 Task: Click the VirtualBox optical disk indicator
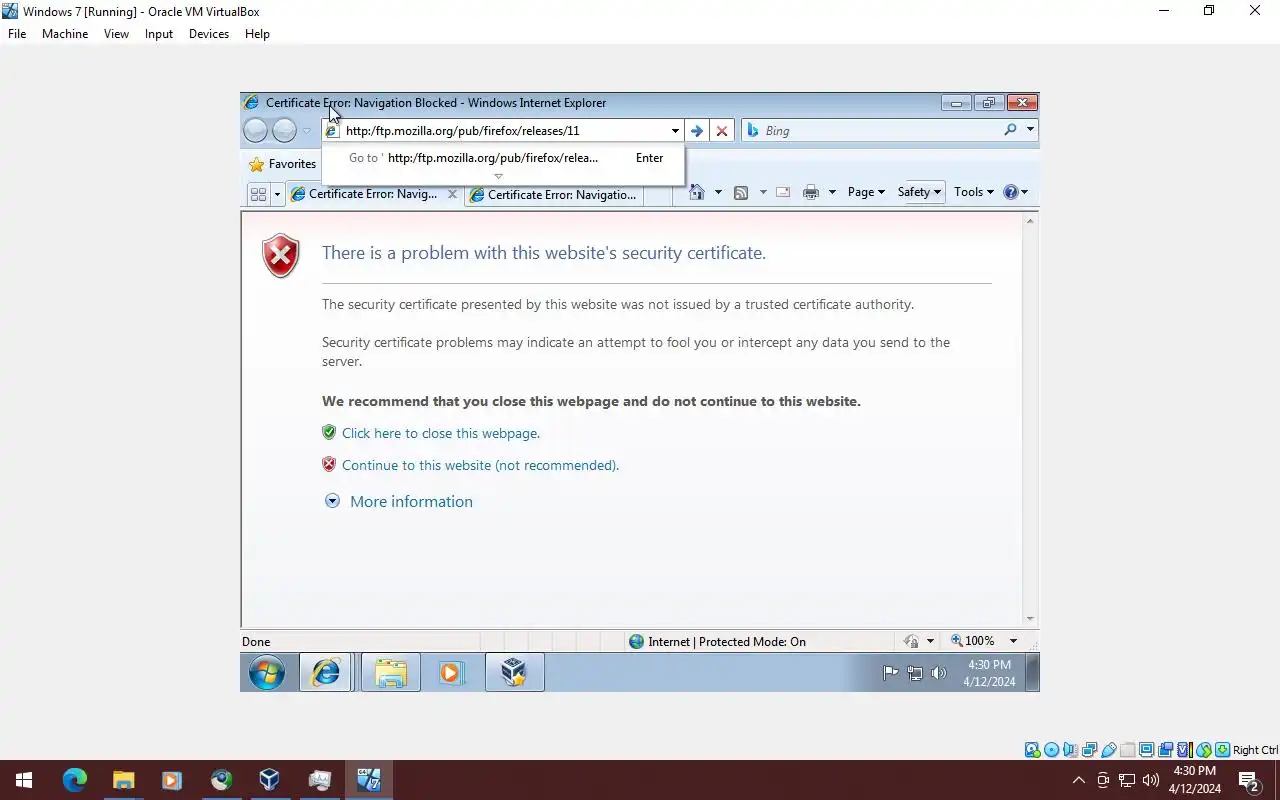click(1052, 750)
